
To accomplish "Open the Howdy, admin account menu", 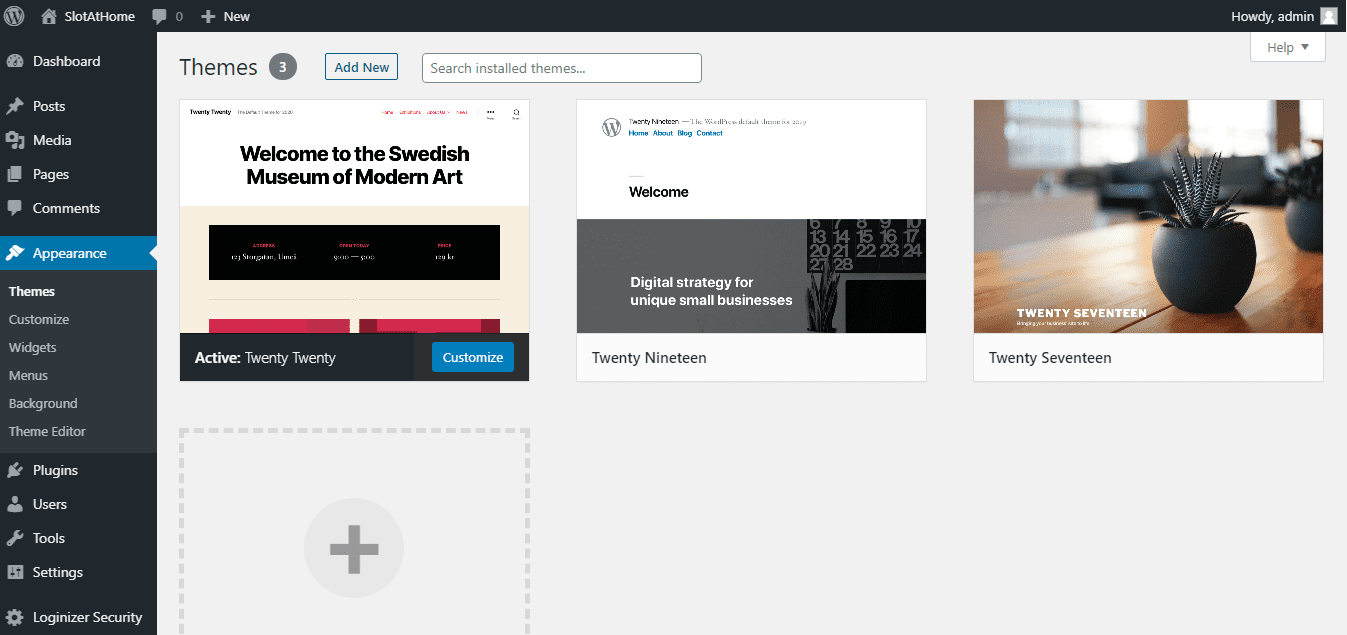I will point(1274,16).
